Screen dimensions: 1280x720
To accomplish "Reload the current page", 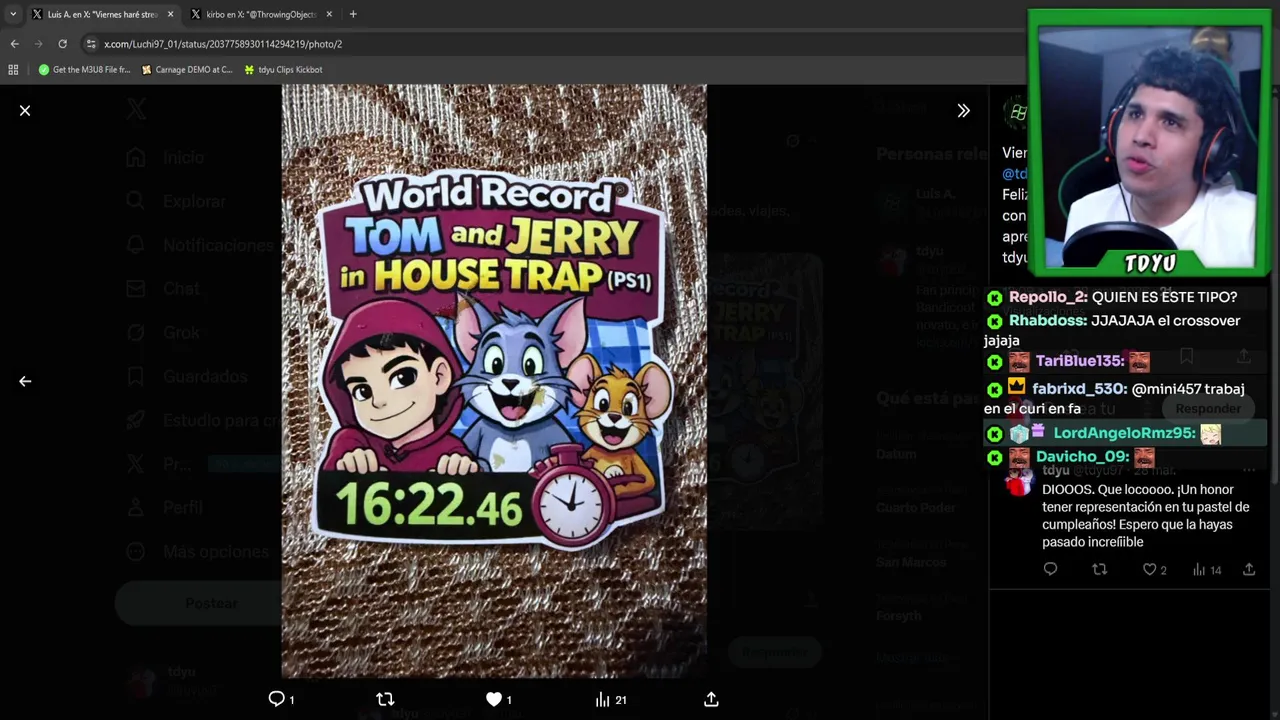I will coord(62,44).
